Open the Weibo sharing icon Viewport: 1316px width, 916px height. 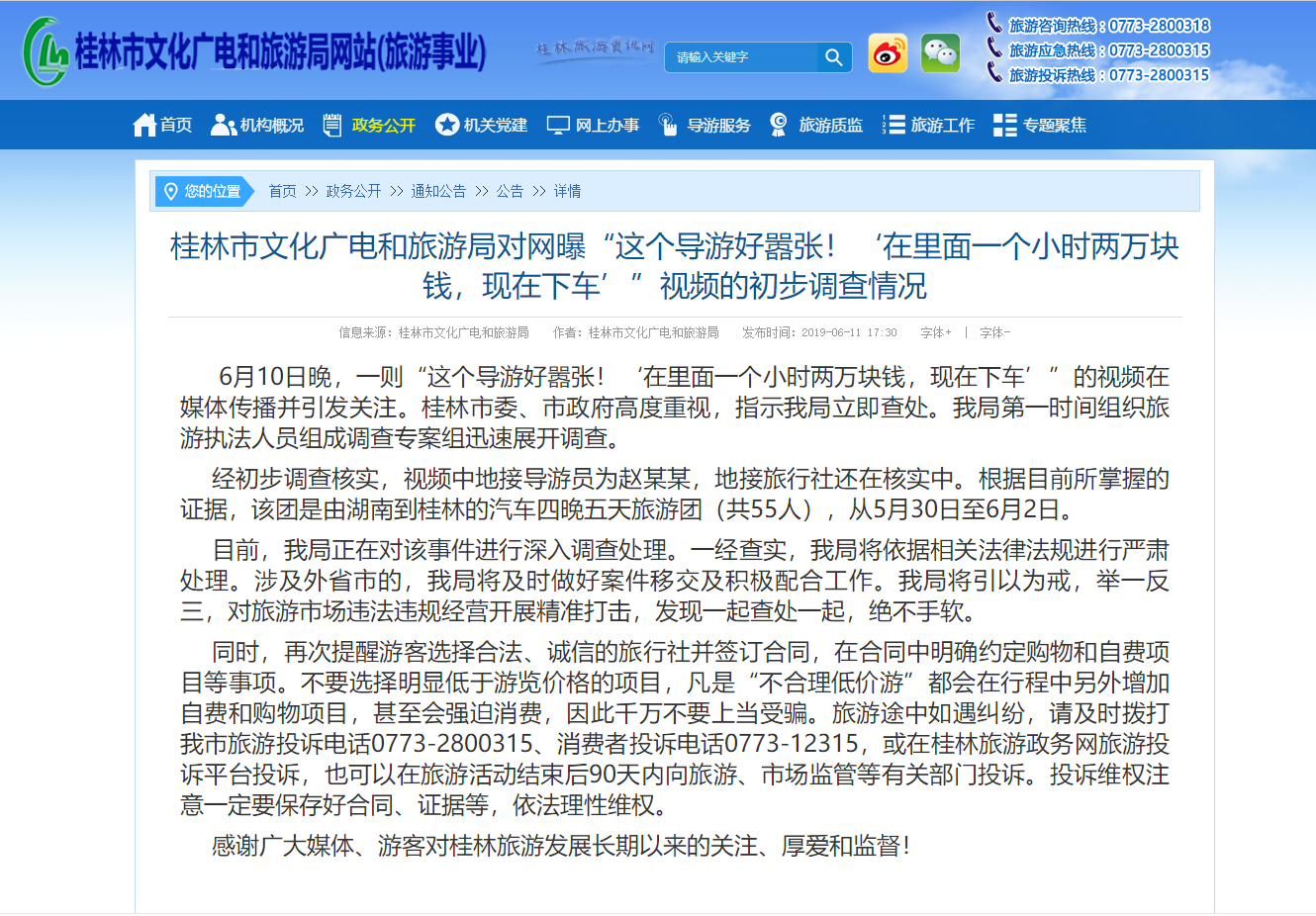888,53
